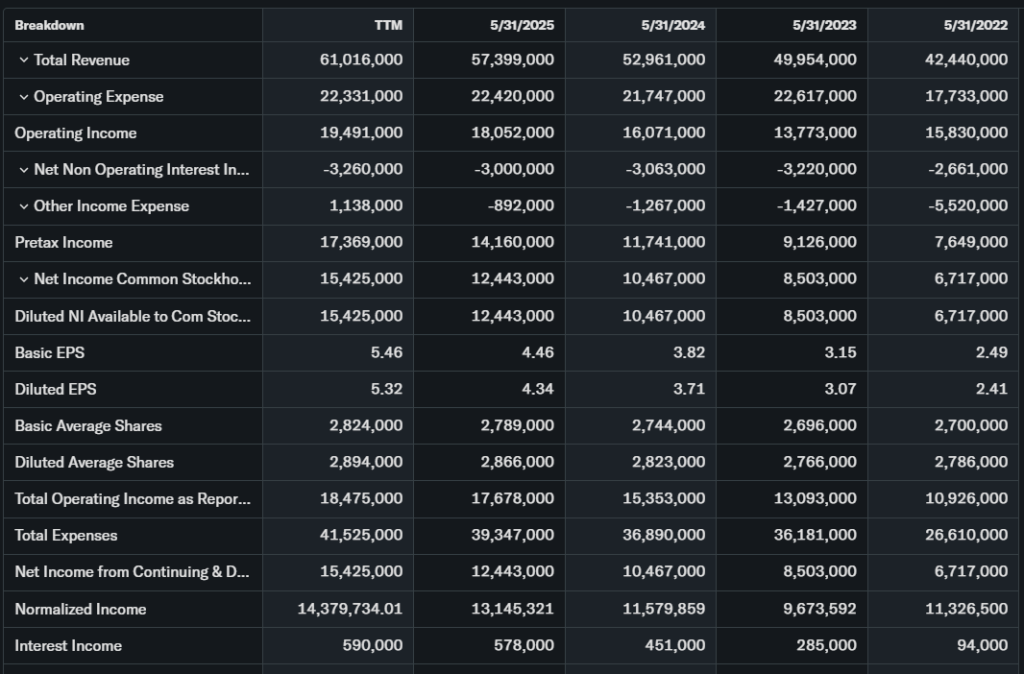
Task: Expand the Operating Expense row chevron
Action: [x=23, y=97]
